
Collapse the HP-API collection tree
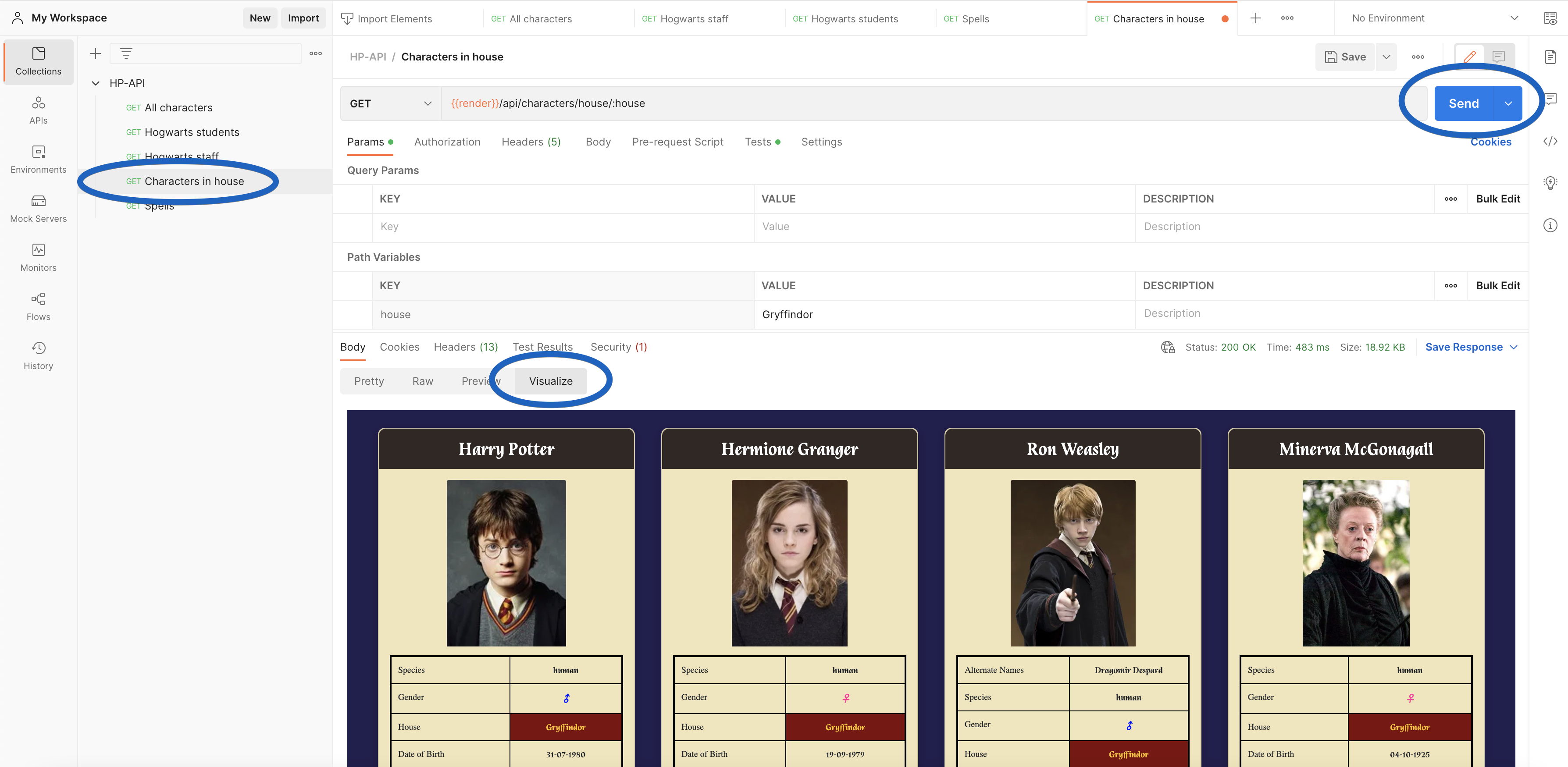click(96, 83)
